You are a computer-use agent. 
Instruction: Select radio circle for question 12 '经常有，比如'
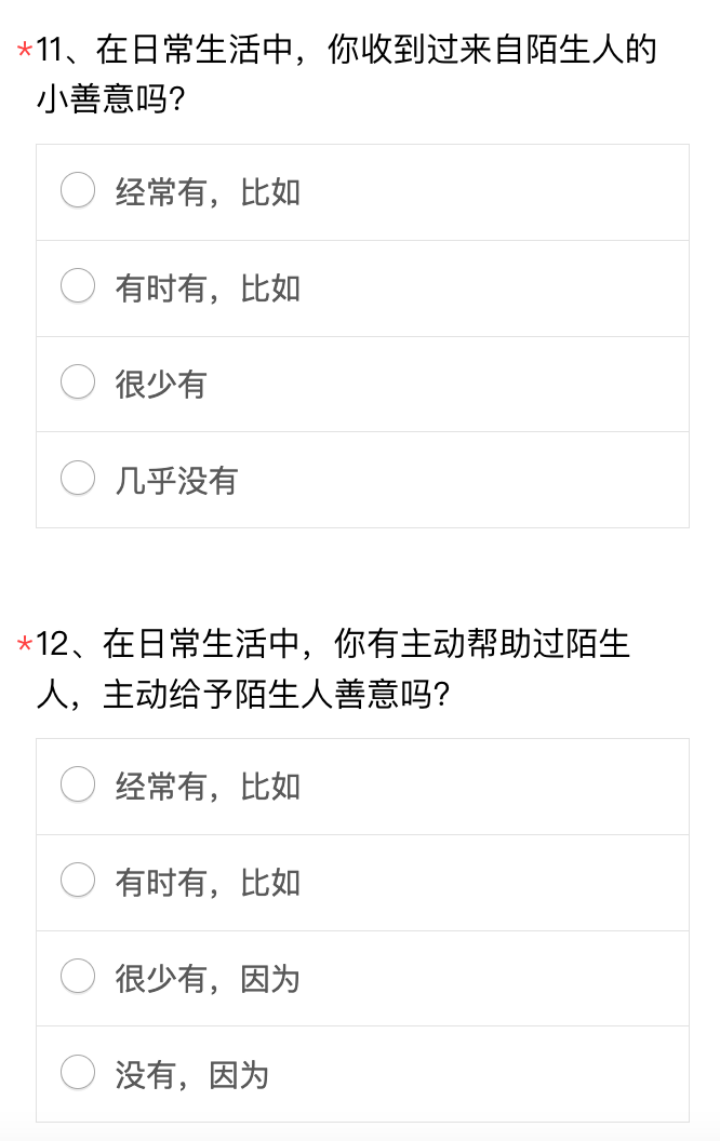coord(78,785)
